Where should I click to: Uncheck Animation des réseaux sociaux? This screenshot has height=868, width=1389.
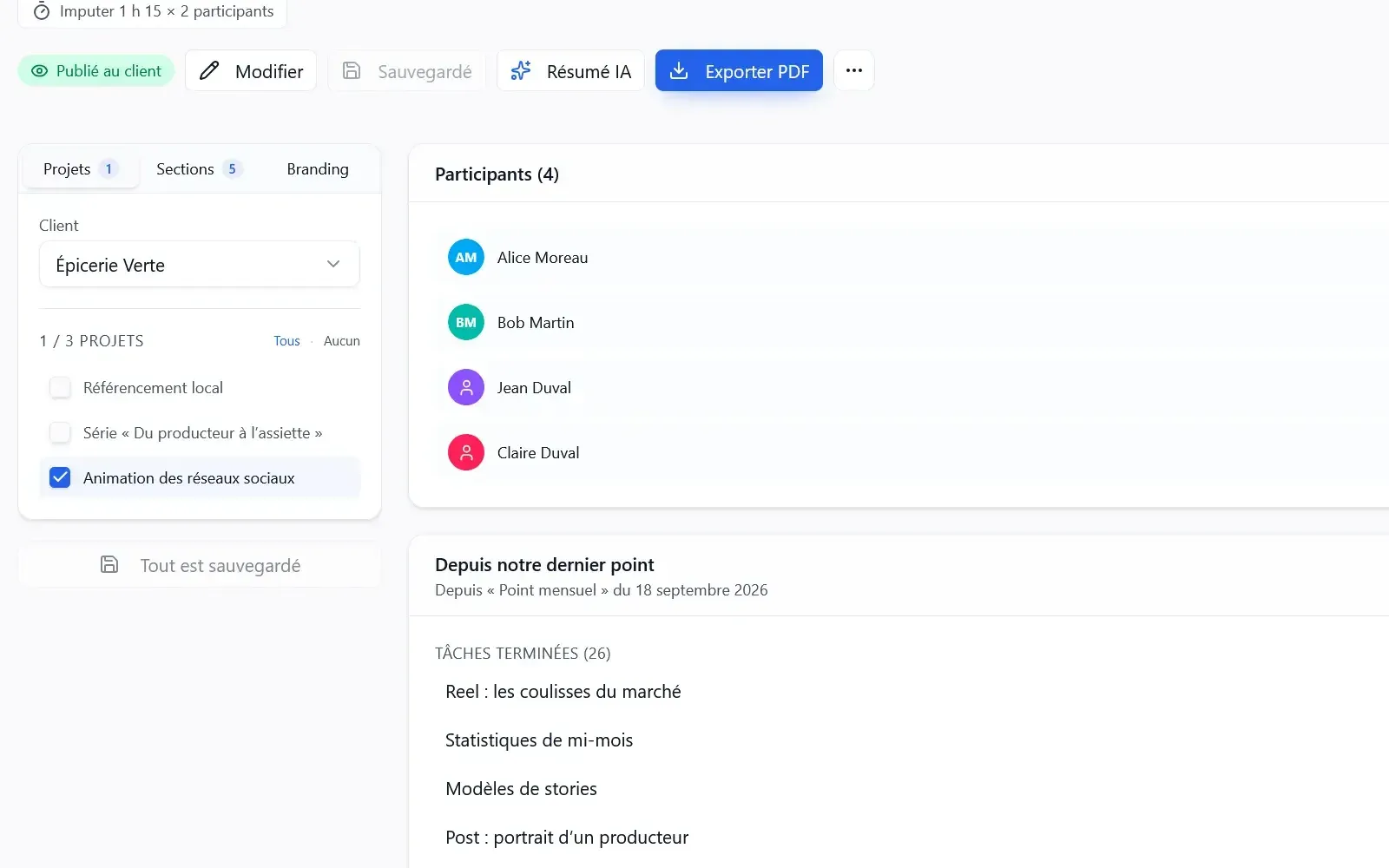tap(60, 477)
